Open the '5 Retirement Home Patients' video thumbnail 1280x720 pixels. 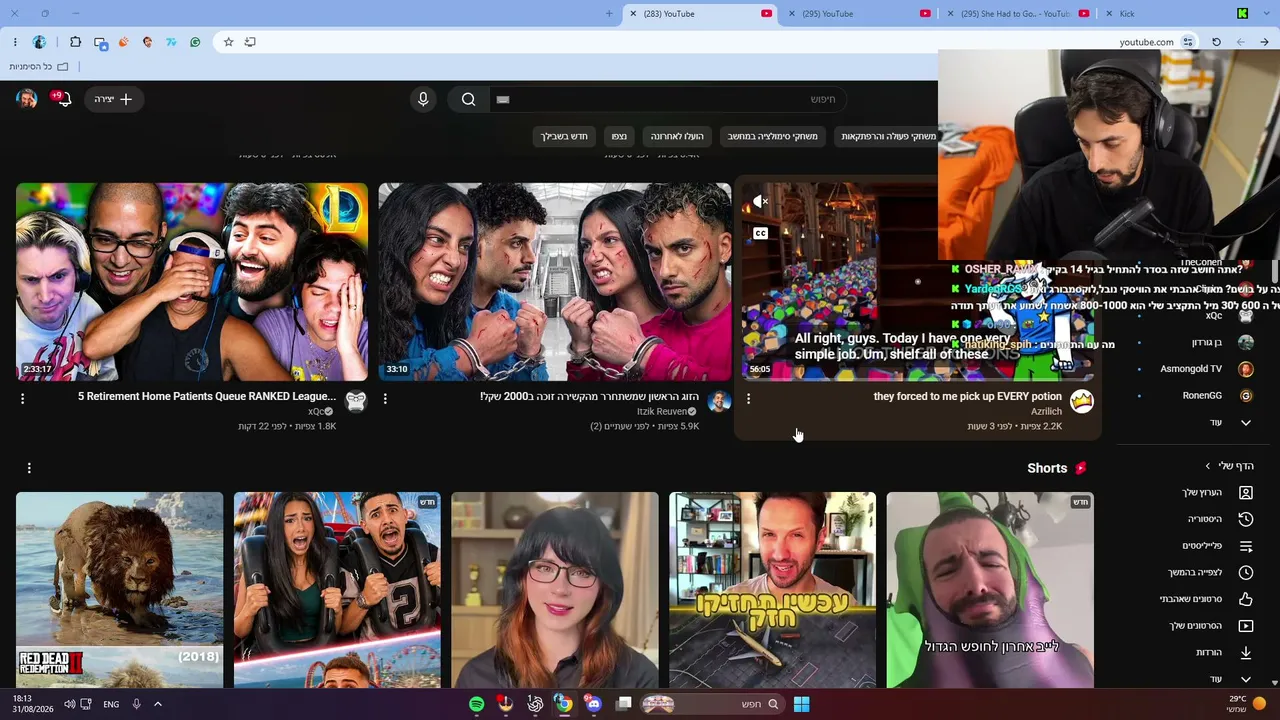[x=192, y=282]
